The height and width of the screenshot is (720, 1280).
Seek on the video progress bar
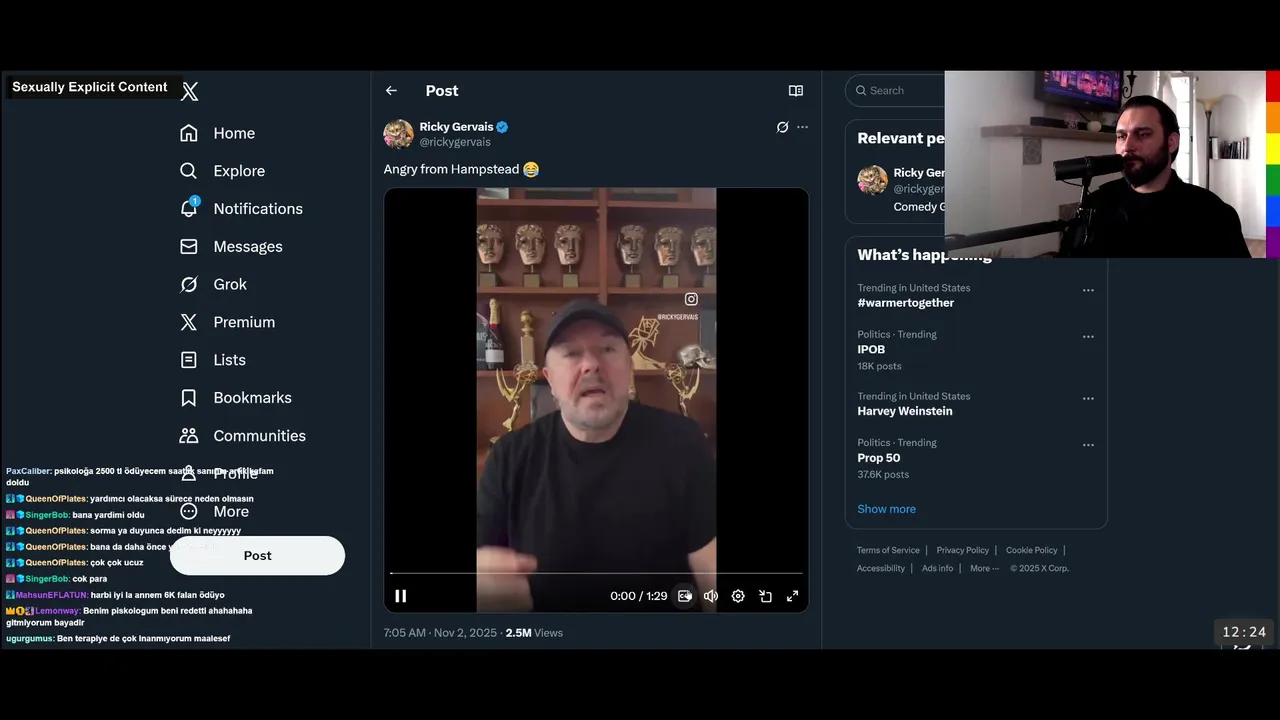tap(596, 573)
